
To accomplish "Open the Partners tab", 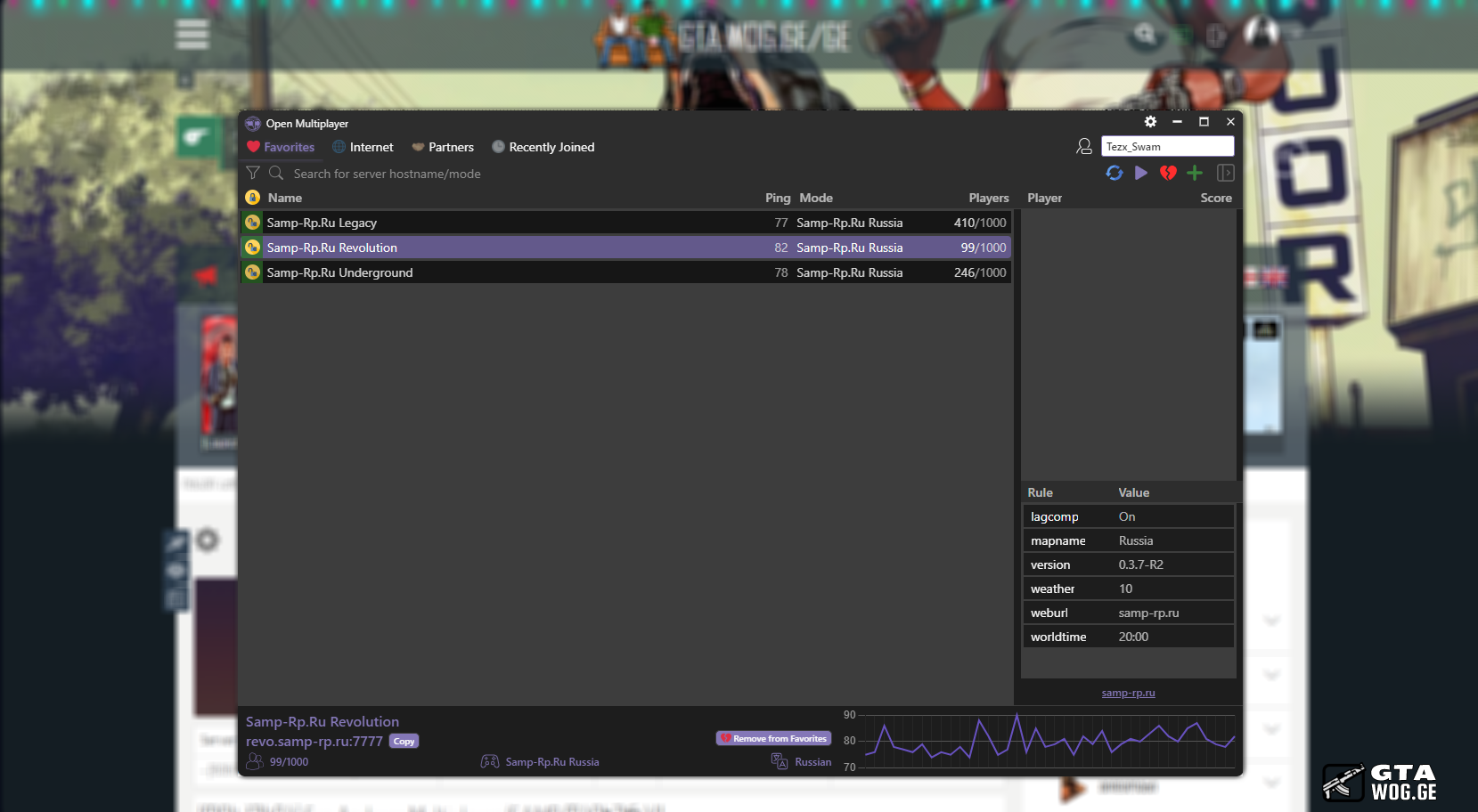I will [x=442, y=147].
